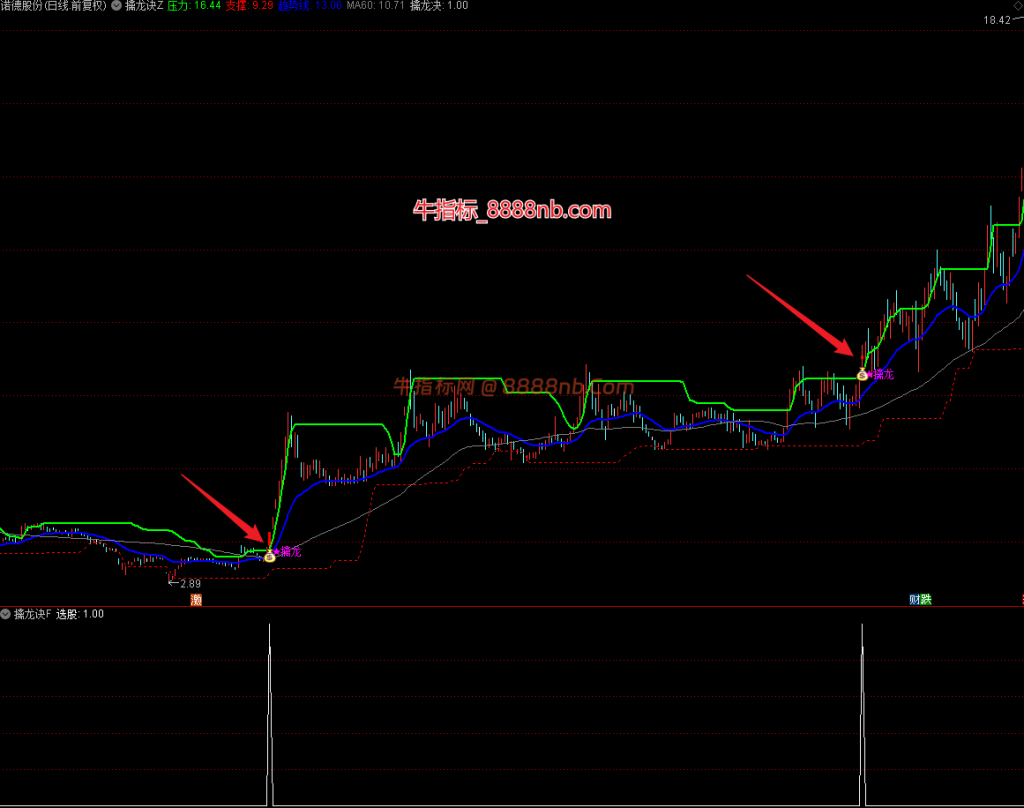Click the 牛指标_8888nb.com red watermark link

coord(512,210)
